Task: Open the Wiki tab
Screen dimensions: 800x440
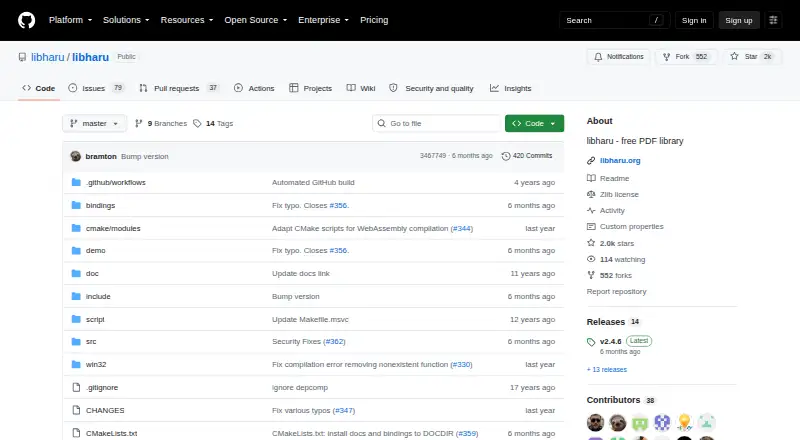Action: point(361,88)
